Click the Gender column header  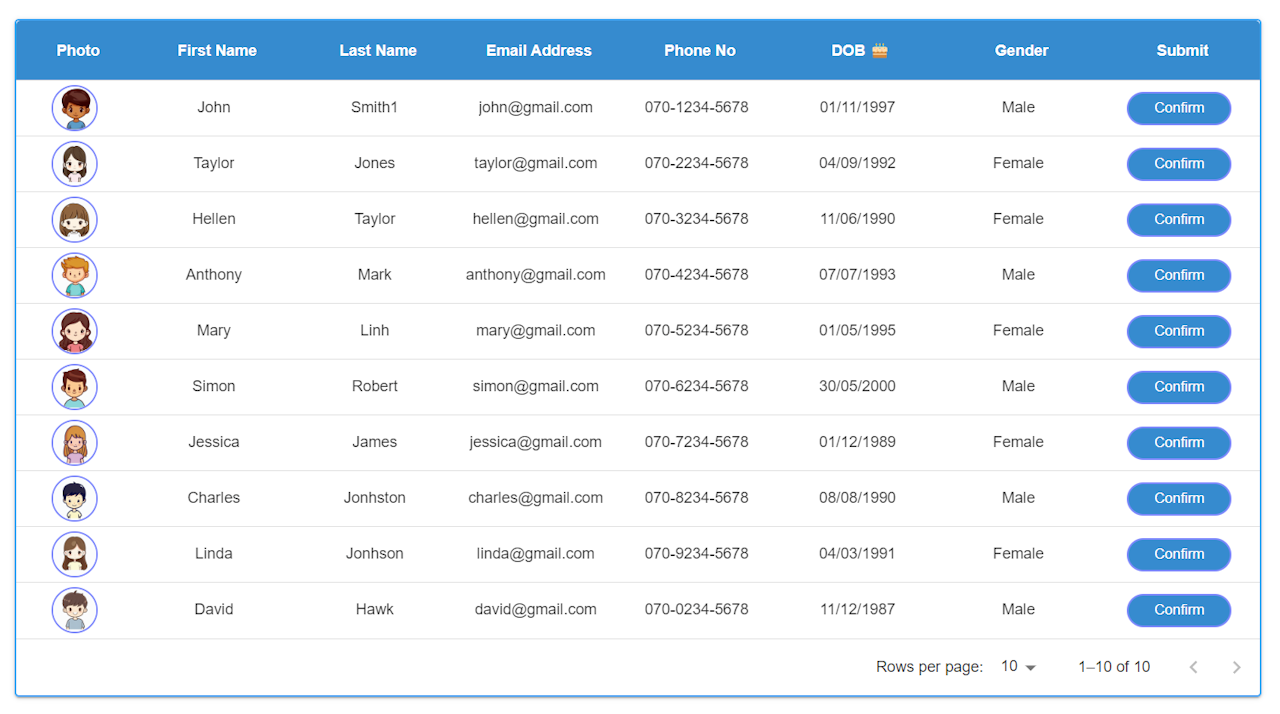click(1022, 50)
